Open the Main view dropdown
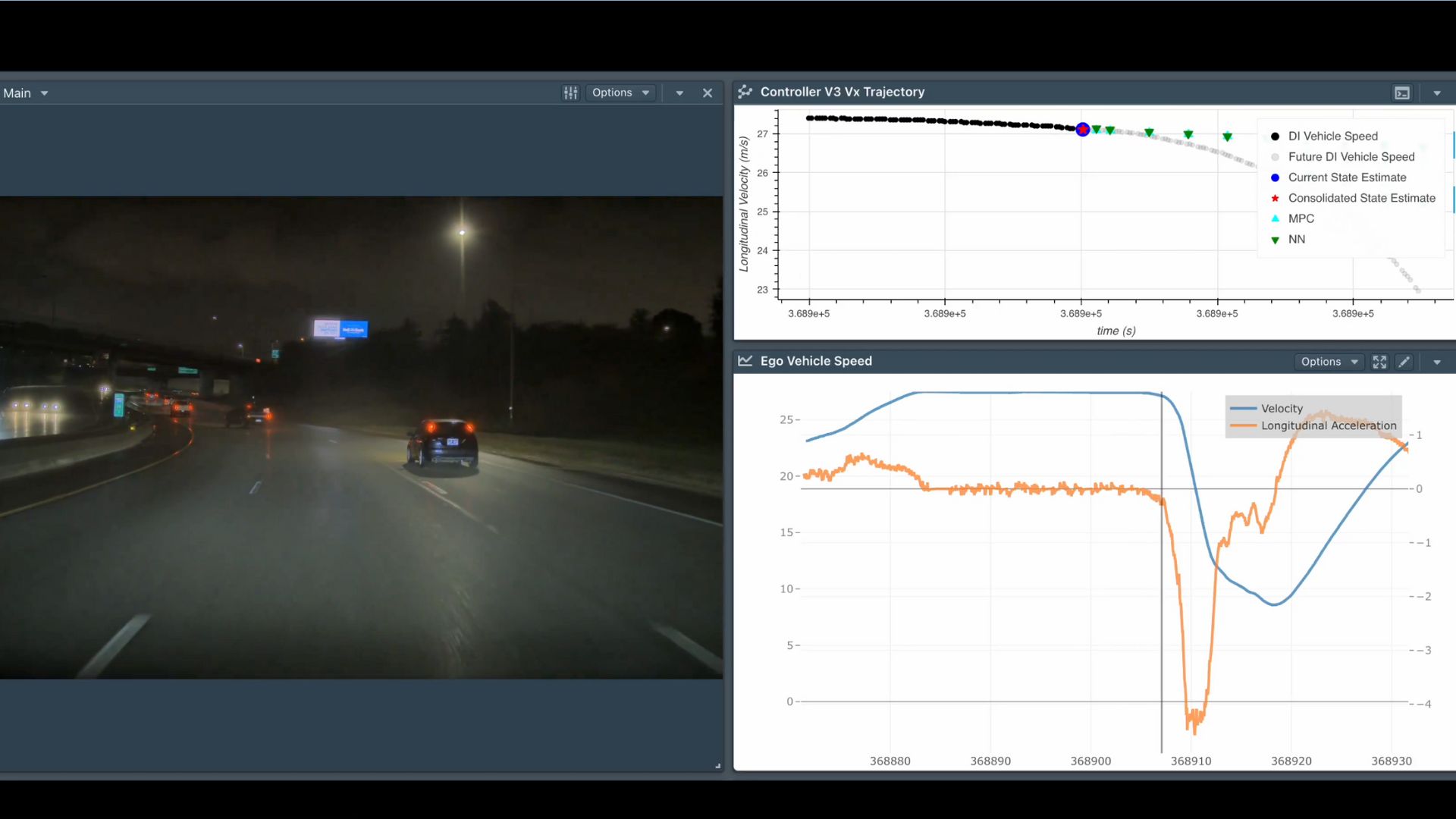This screenshot has height=819, width=1456. click(x=26, y=93)
